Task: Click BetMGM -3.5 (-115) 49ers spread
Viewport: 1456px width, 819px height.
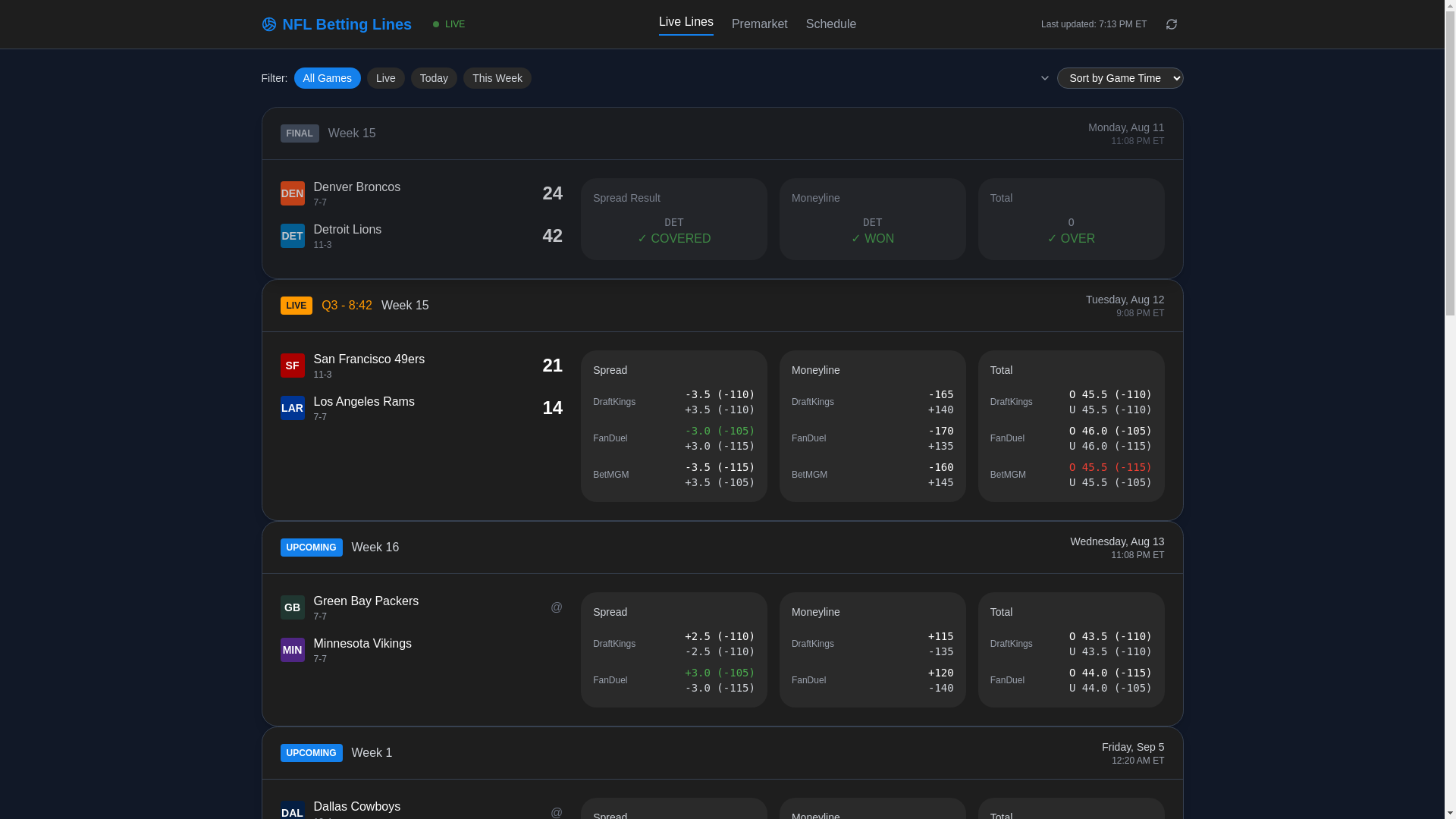Action: 720,467
